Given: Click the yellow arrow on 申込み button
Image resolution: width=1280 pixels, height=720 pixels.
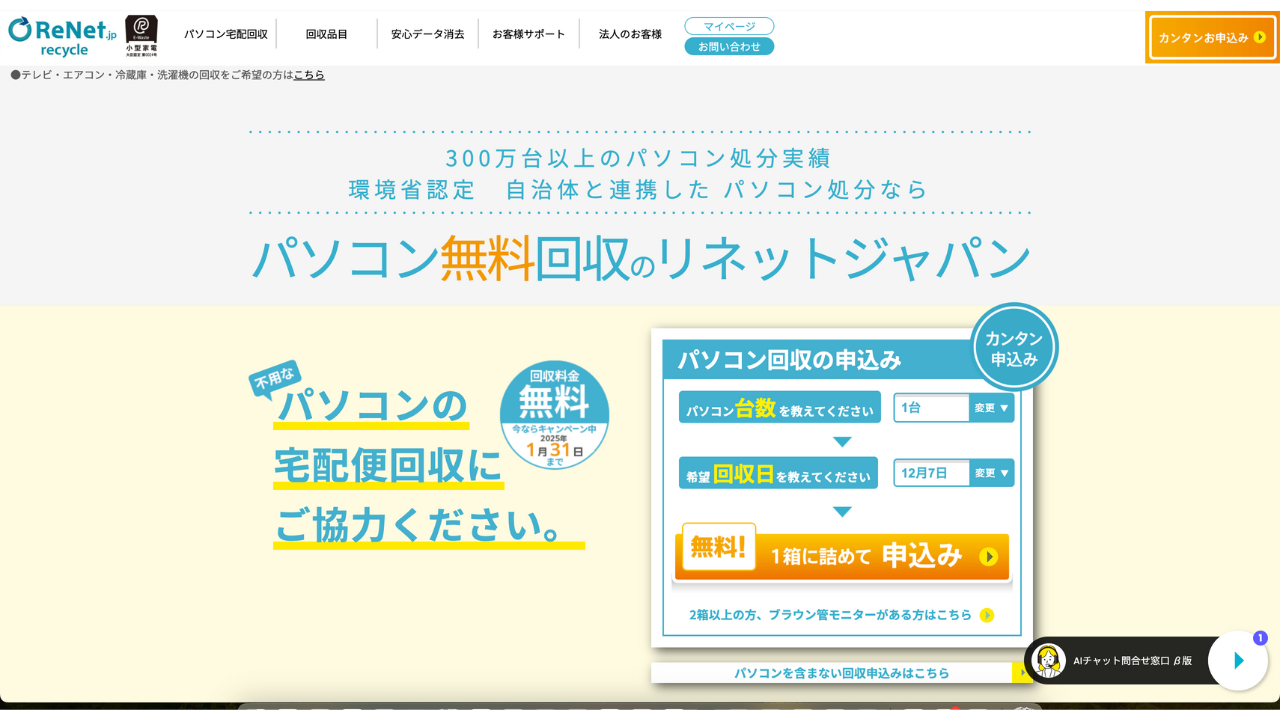Looking at the screenshot, I should tap(988, 556).
